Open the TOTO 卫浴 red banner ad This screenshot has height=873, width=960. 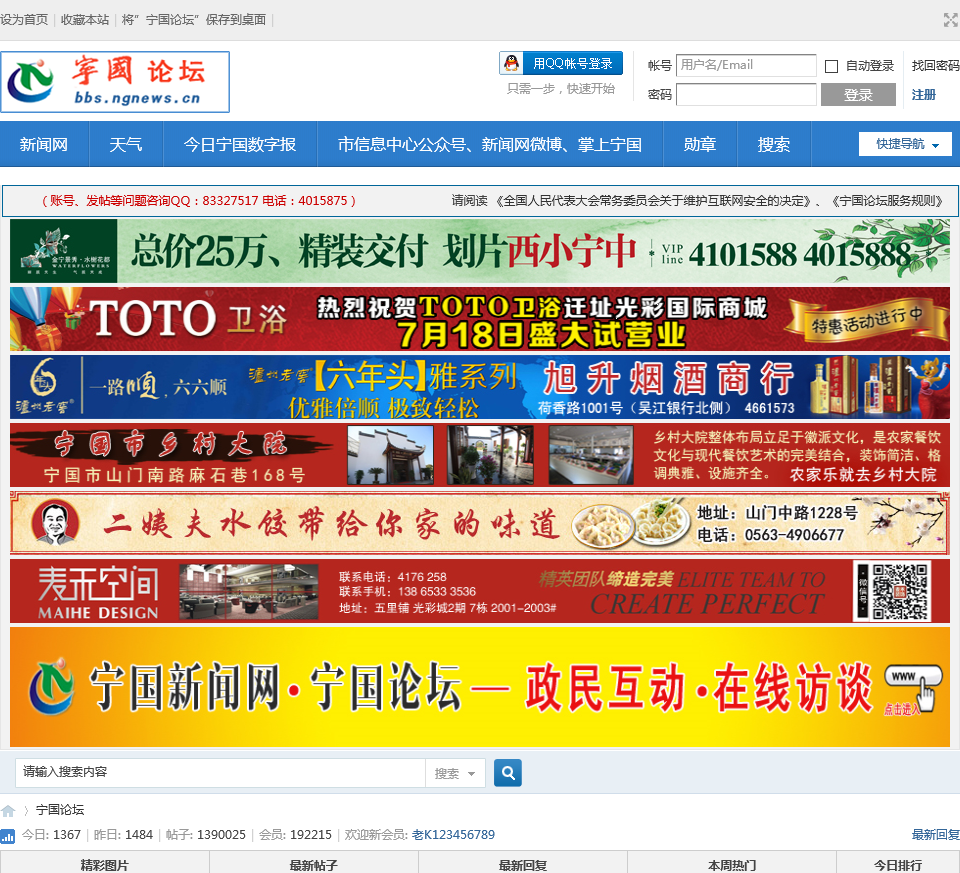click(480, 319)
